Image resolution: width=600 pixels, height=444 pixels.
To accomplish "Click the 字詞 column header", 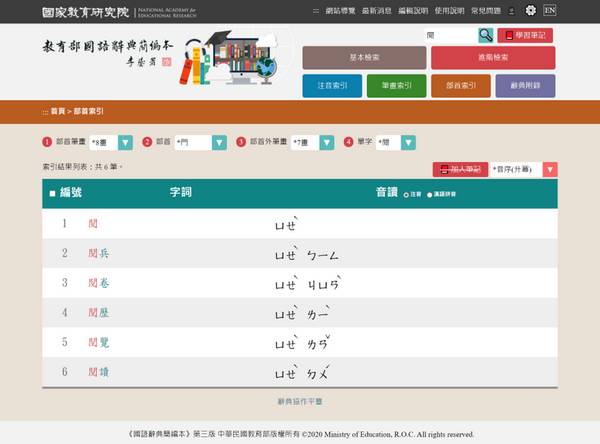I will pyautogui.click(x=181, y=192).
